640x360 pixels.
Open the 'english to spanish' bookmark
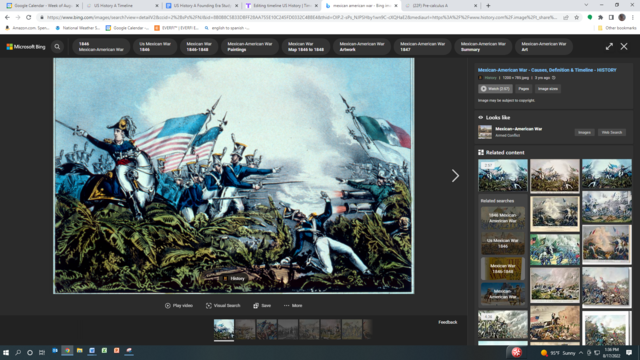[x=227, y=28]
